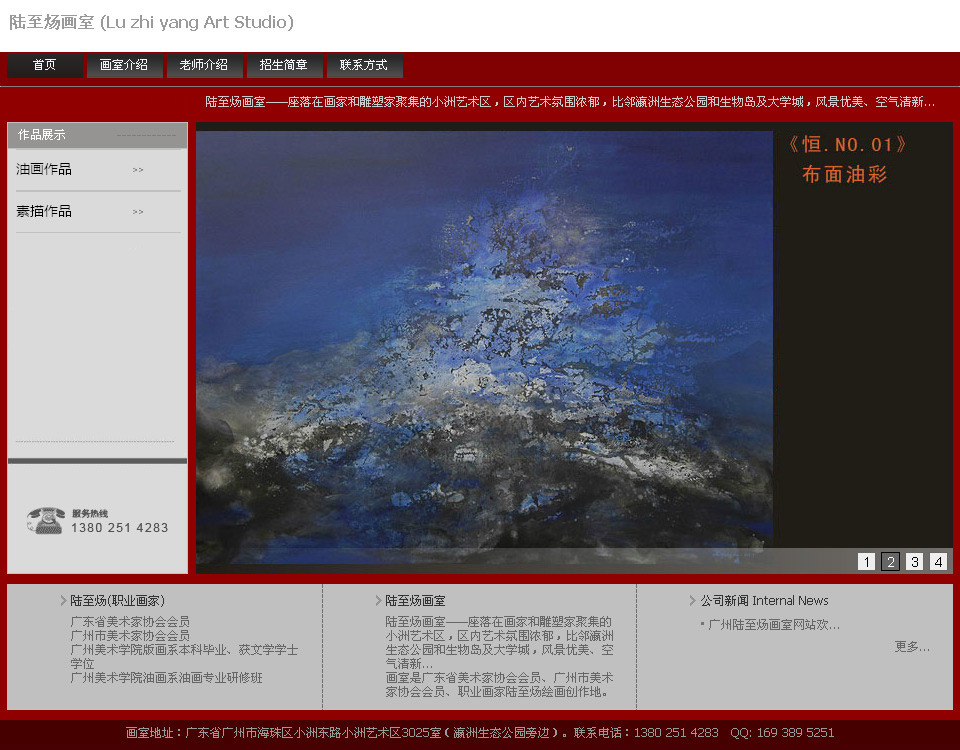Open 素描作品 category
960x750 pixels.
[x=44, y=211]
